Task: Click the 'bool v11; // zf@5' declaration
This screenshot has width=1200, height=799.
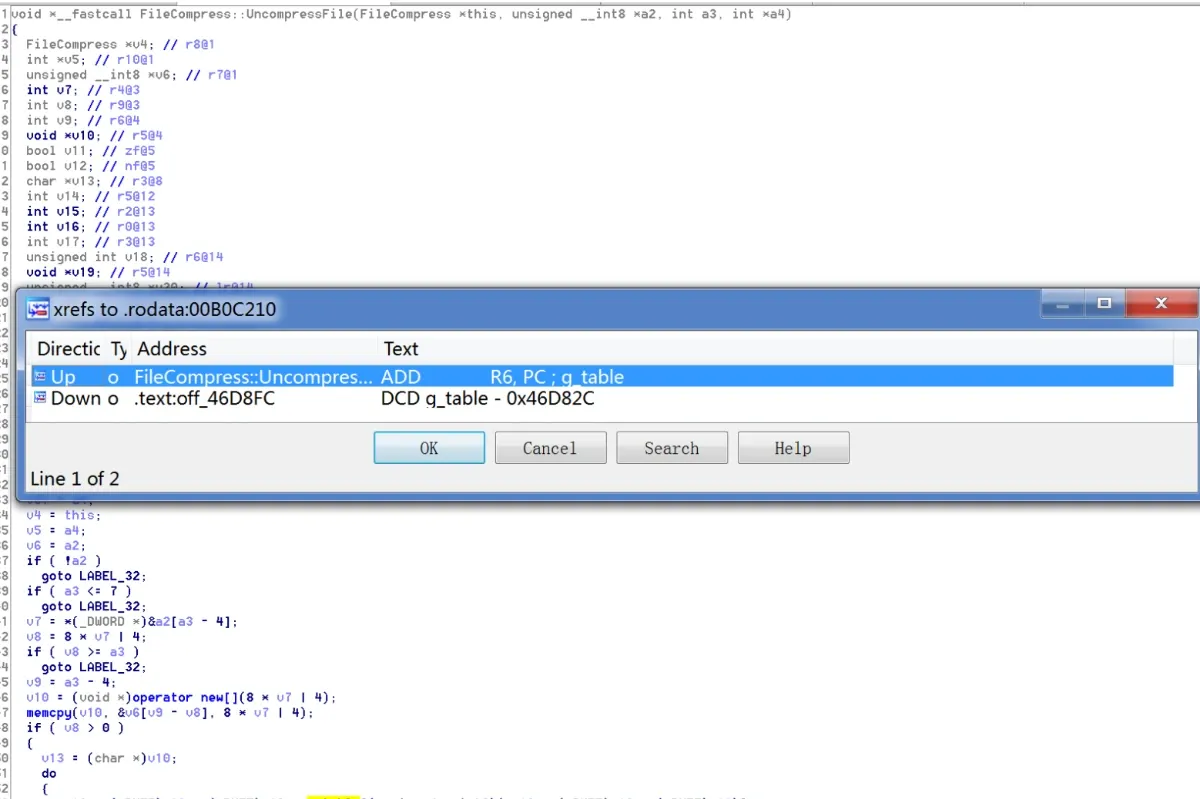Action: pos(90,151)
